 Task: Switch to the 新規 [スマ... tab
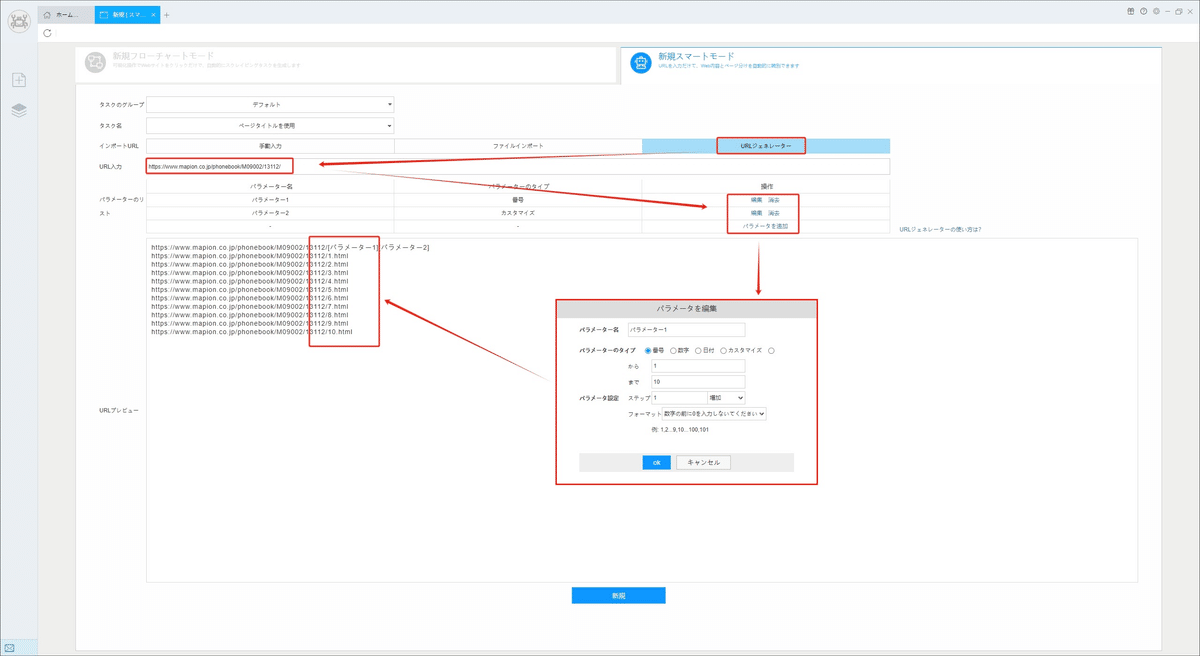(127, 15)
